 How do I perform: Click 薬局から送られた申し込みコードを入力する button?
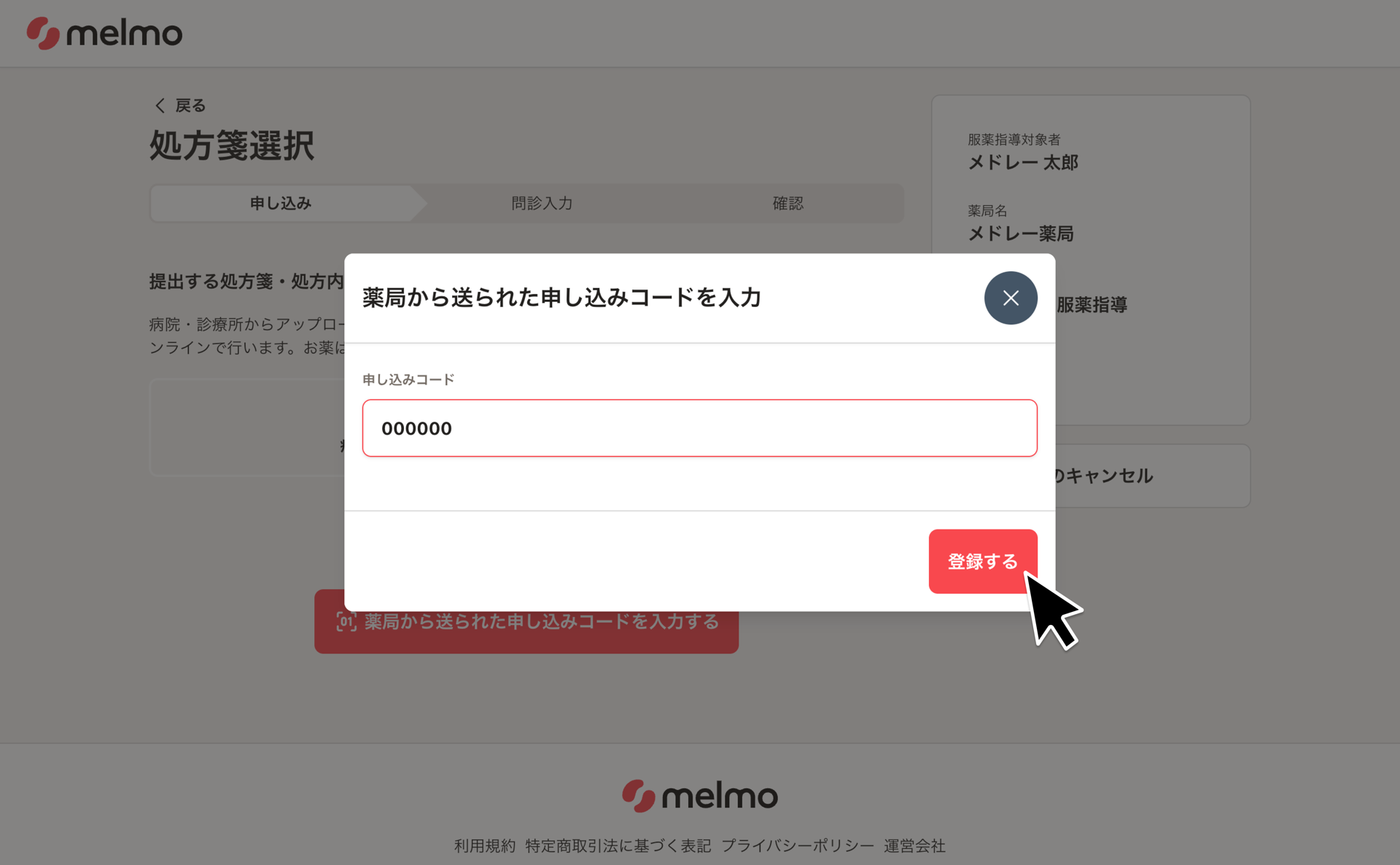click(526, 621)
